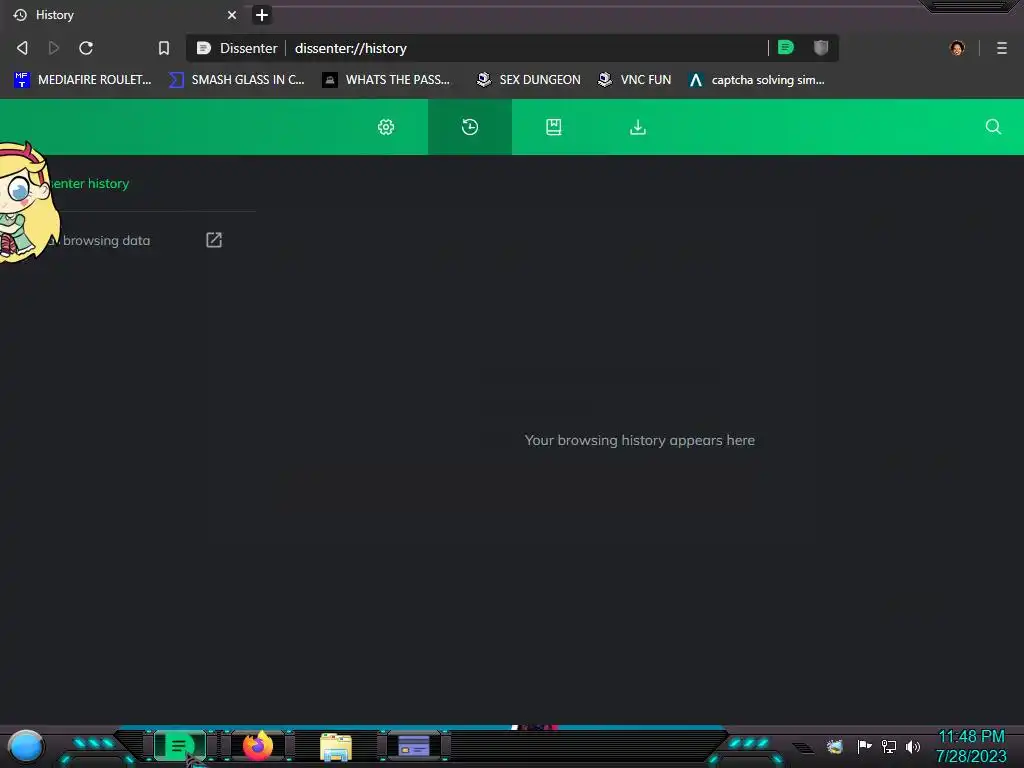The width and height of the screenshot is (1024, 768).
Task: Click the forward navigation arrow
Action: [x=54, y=48]
